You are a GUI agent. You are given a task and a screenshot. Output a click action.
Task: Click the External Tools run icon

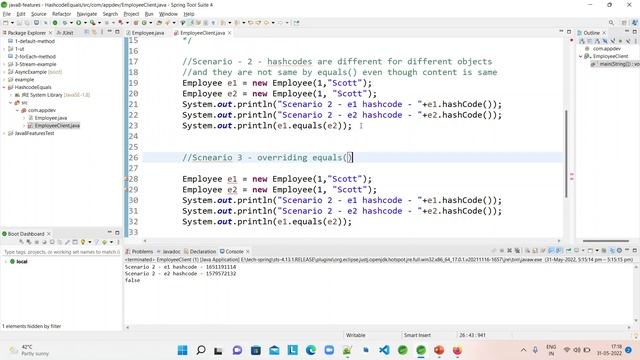(x=93, y=23)
